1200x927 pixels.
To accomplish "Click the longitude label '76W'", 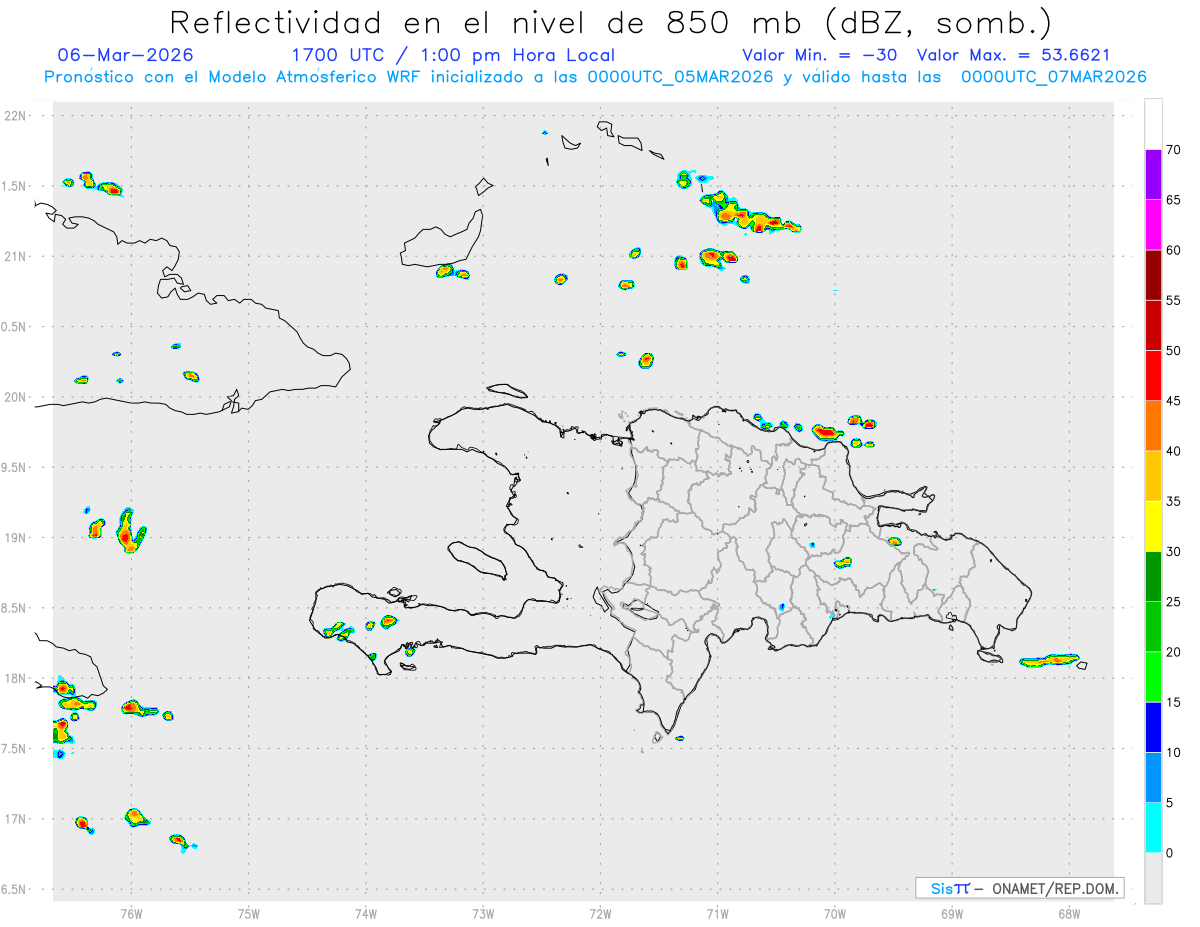I will (131, 913).
